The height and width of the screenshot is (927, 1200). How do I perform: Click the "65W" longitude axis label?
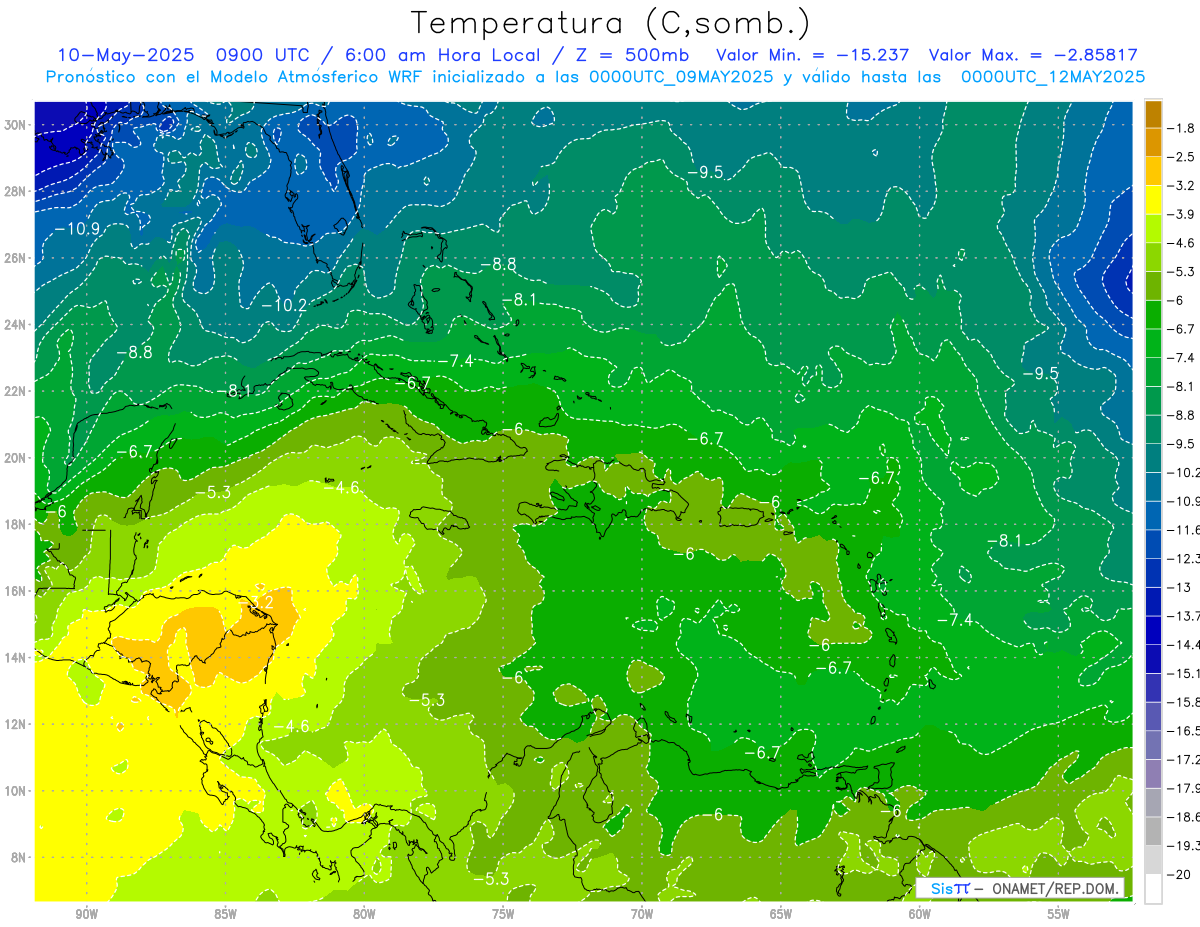781,915
